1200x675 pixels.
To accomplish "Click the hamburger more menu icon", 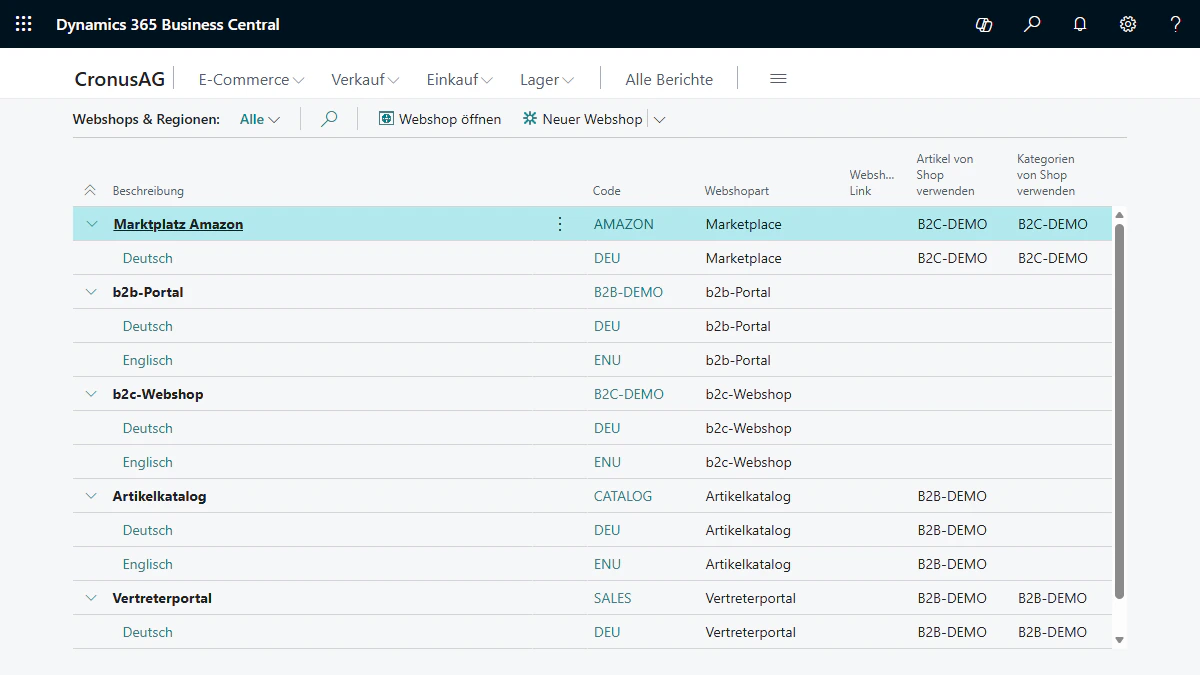I will [x=778, y=79].
